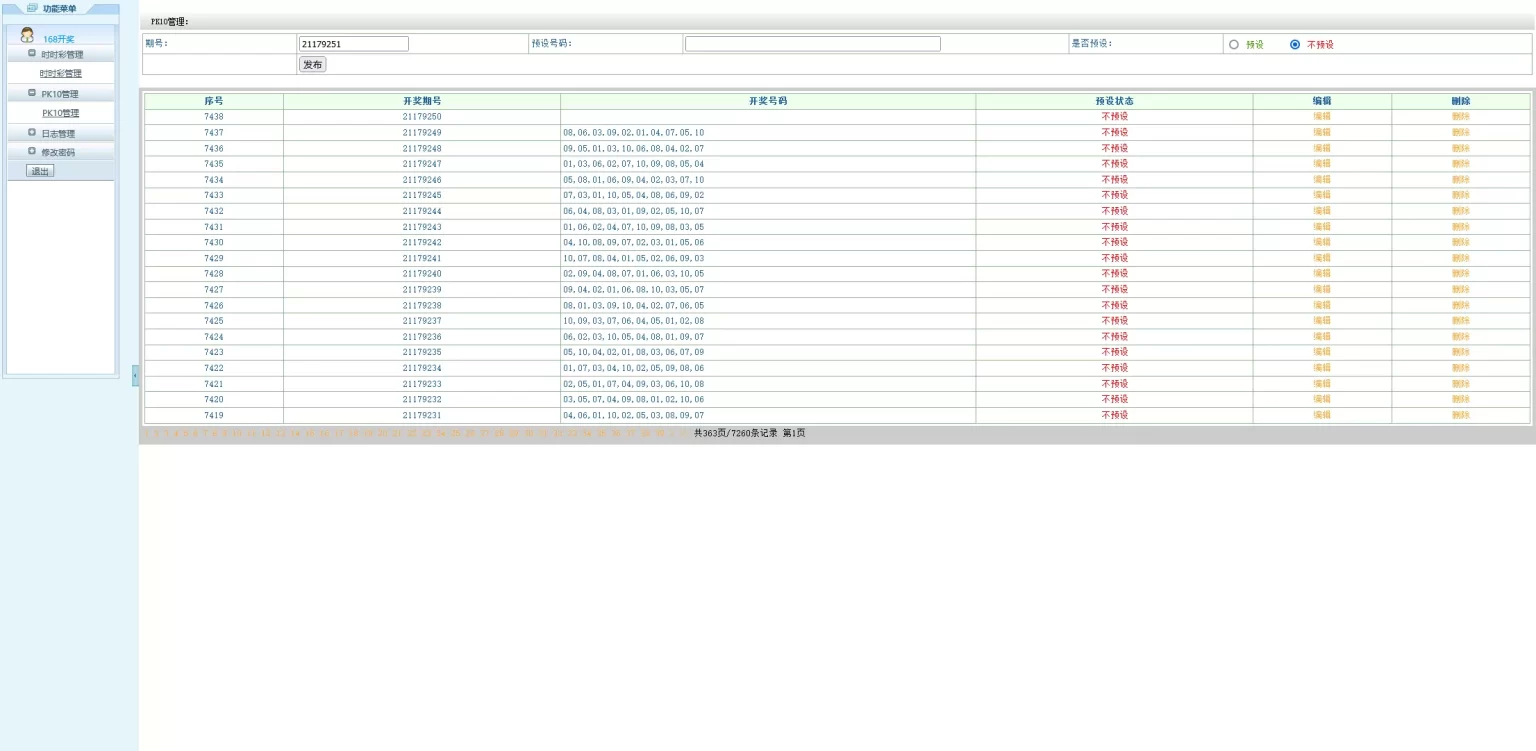
Task: Go to page 20 in pagination
Action: coord(382,434)
